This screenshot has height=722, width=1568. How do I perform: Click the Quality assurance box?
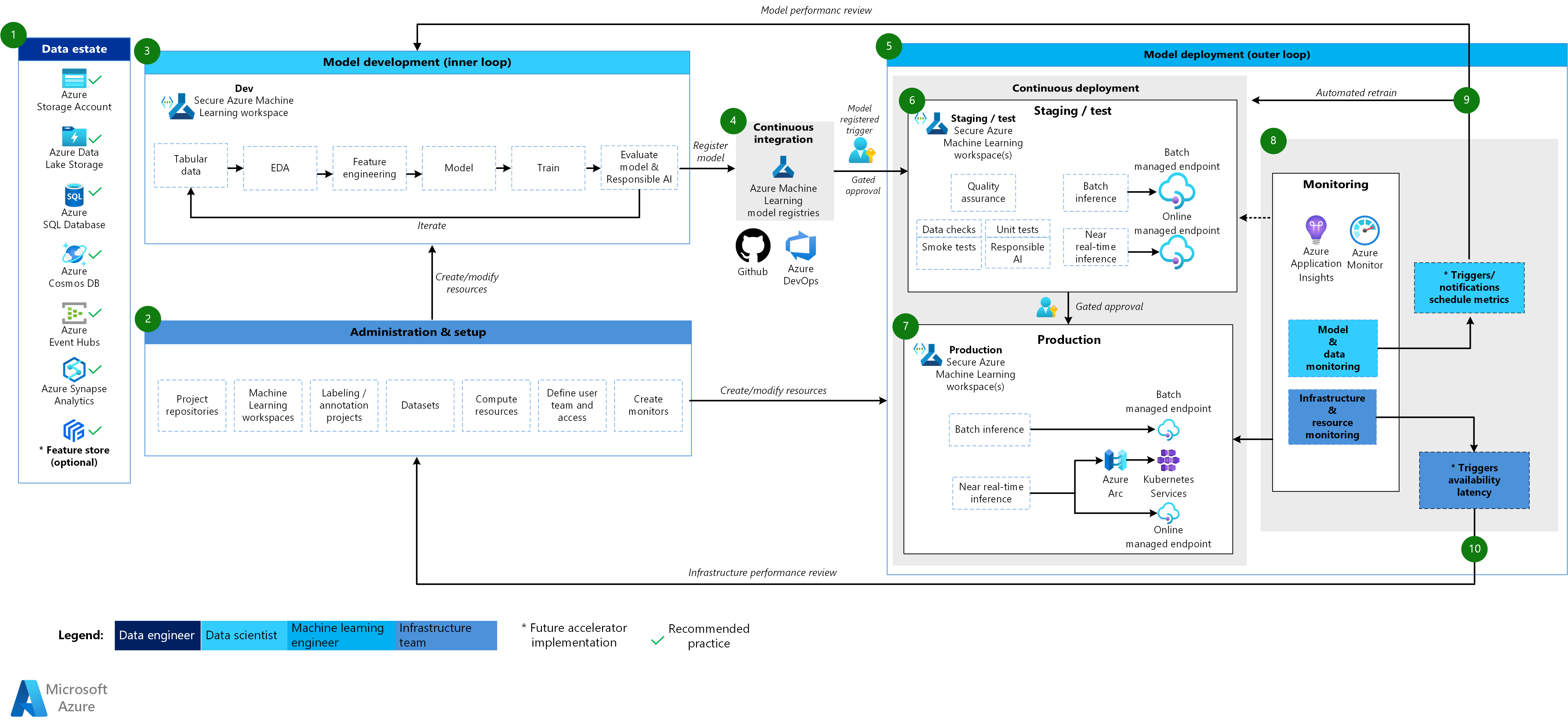pos(983,192)
